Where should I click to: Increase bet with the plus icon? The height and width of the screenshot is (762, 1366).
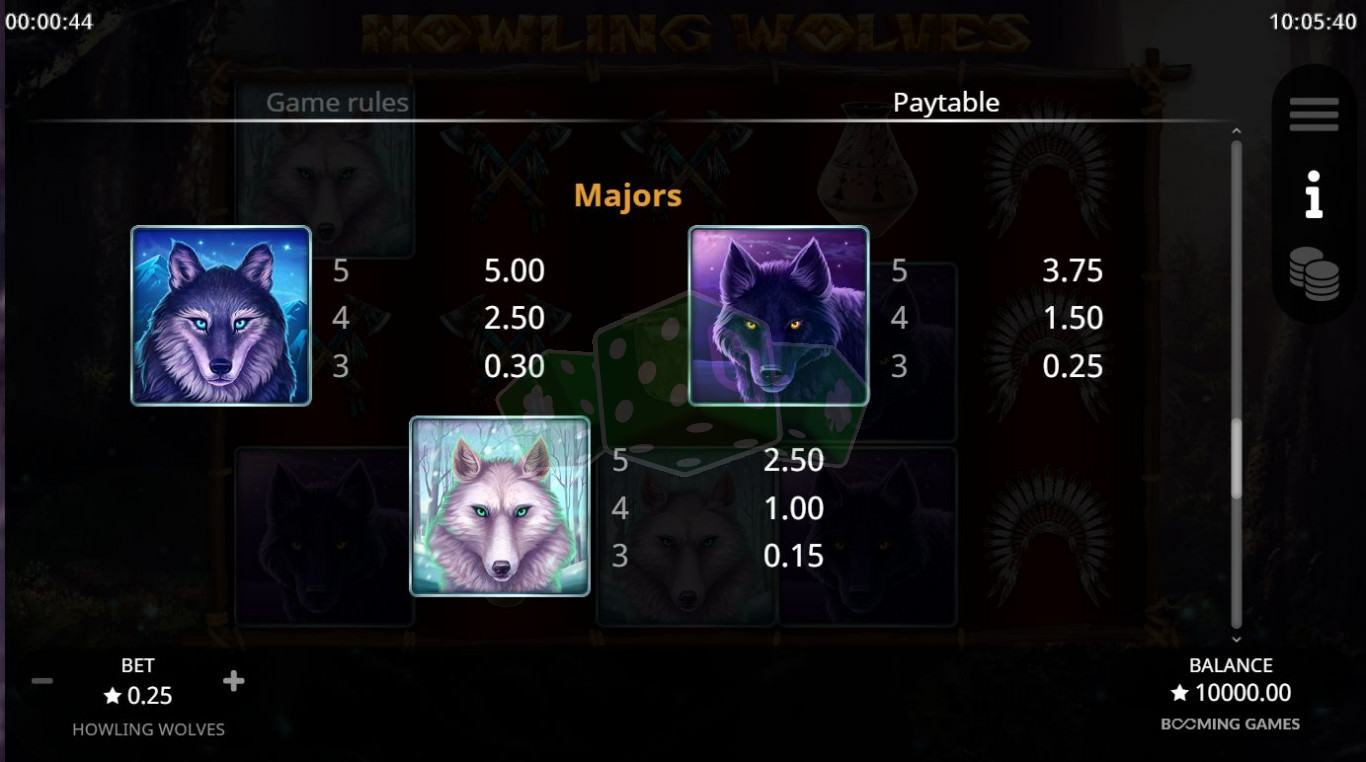(x=233, y=681)
